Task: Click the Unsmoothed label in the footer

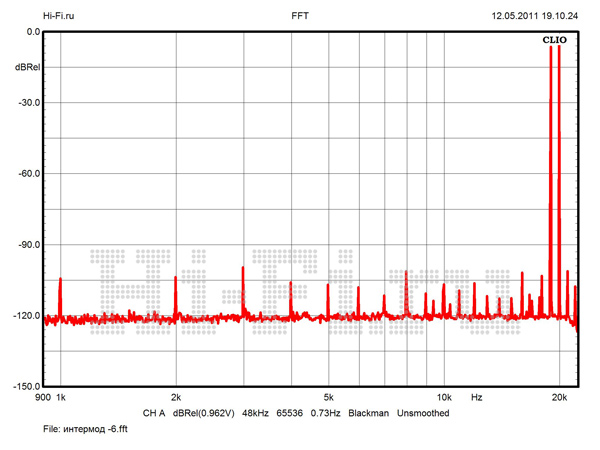Action: 423,413
